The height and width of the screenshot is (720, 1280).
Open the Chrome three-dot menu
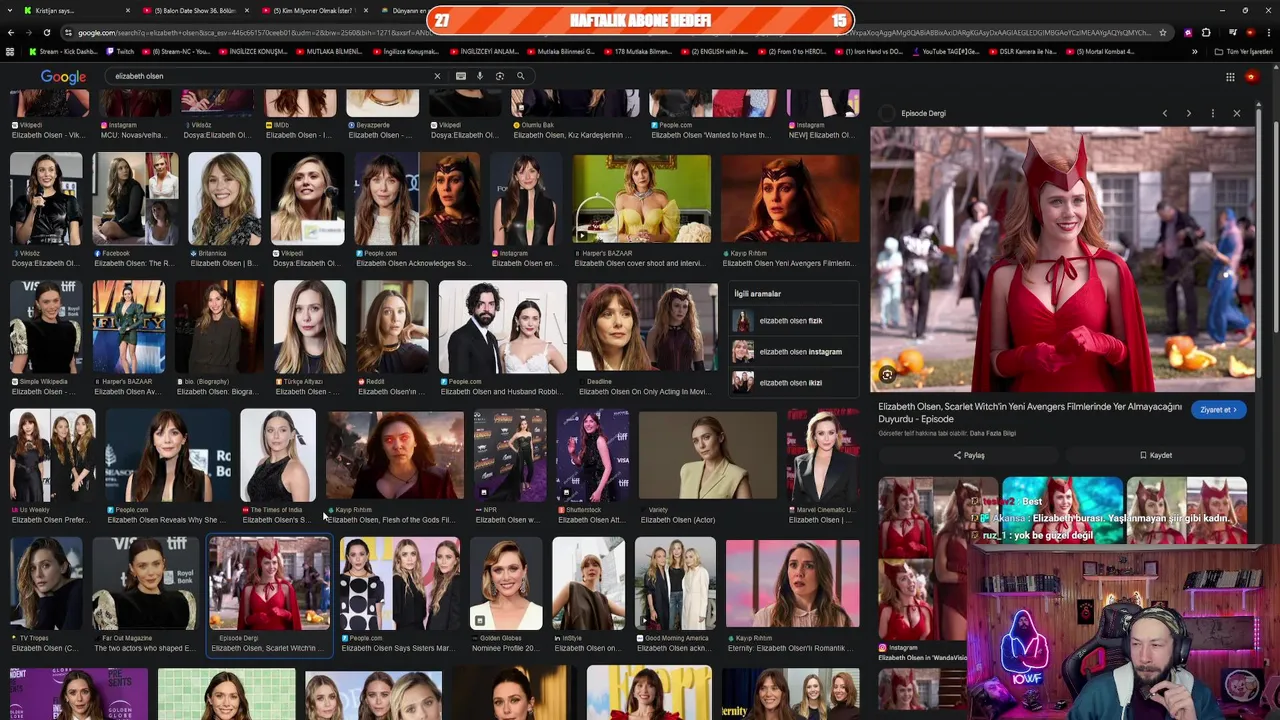tap(1270, 32)
